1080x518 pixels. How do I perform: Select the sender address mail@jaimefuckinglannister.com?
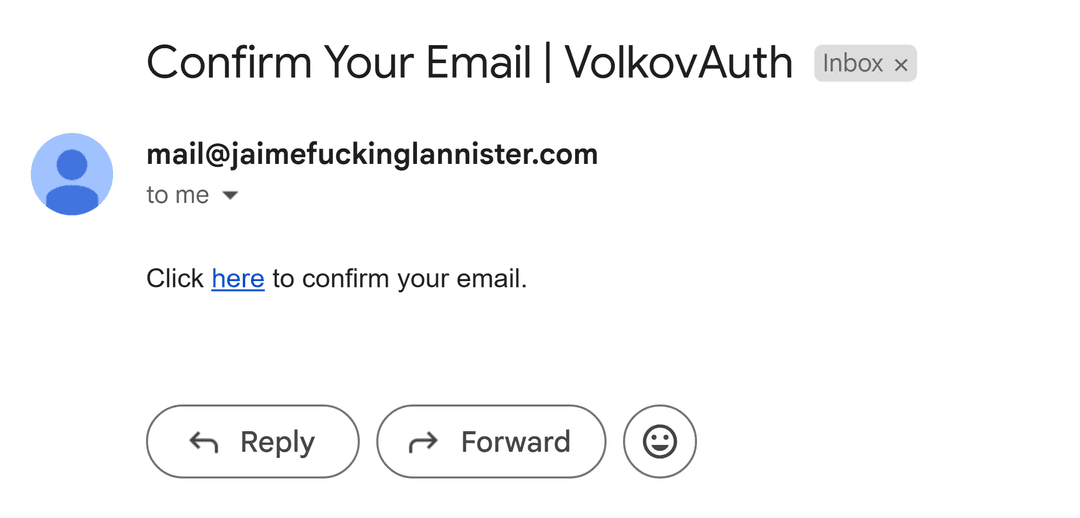pyautogui.click(x=372, y=154)
